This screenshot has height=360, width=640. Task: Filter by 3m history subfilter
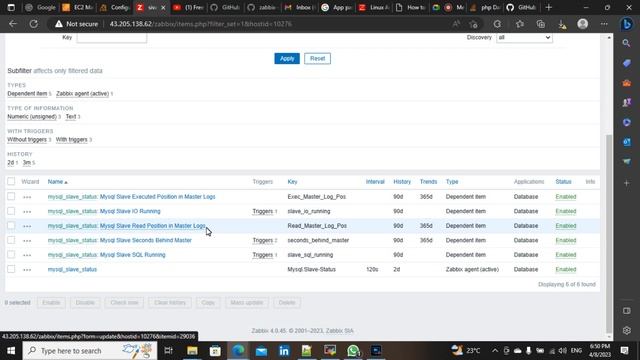(x=27, y=162)
